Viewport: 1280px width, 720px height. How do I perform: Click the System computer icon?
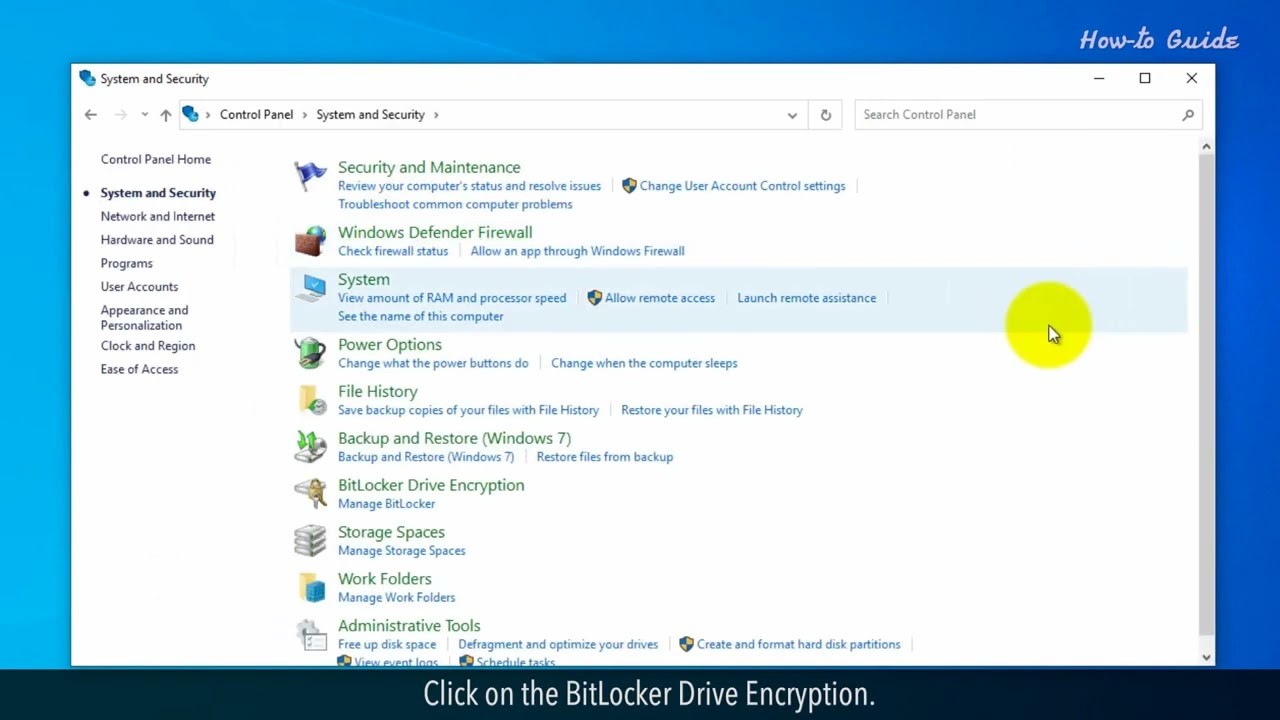pyautogui.click(x=312, y=289)
